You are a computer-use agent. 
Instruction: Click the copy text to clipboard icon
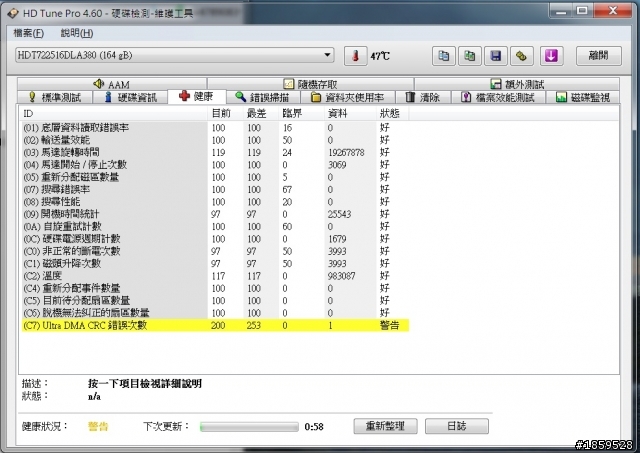point(443,56)
